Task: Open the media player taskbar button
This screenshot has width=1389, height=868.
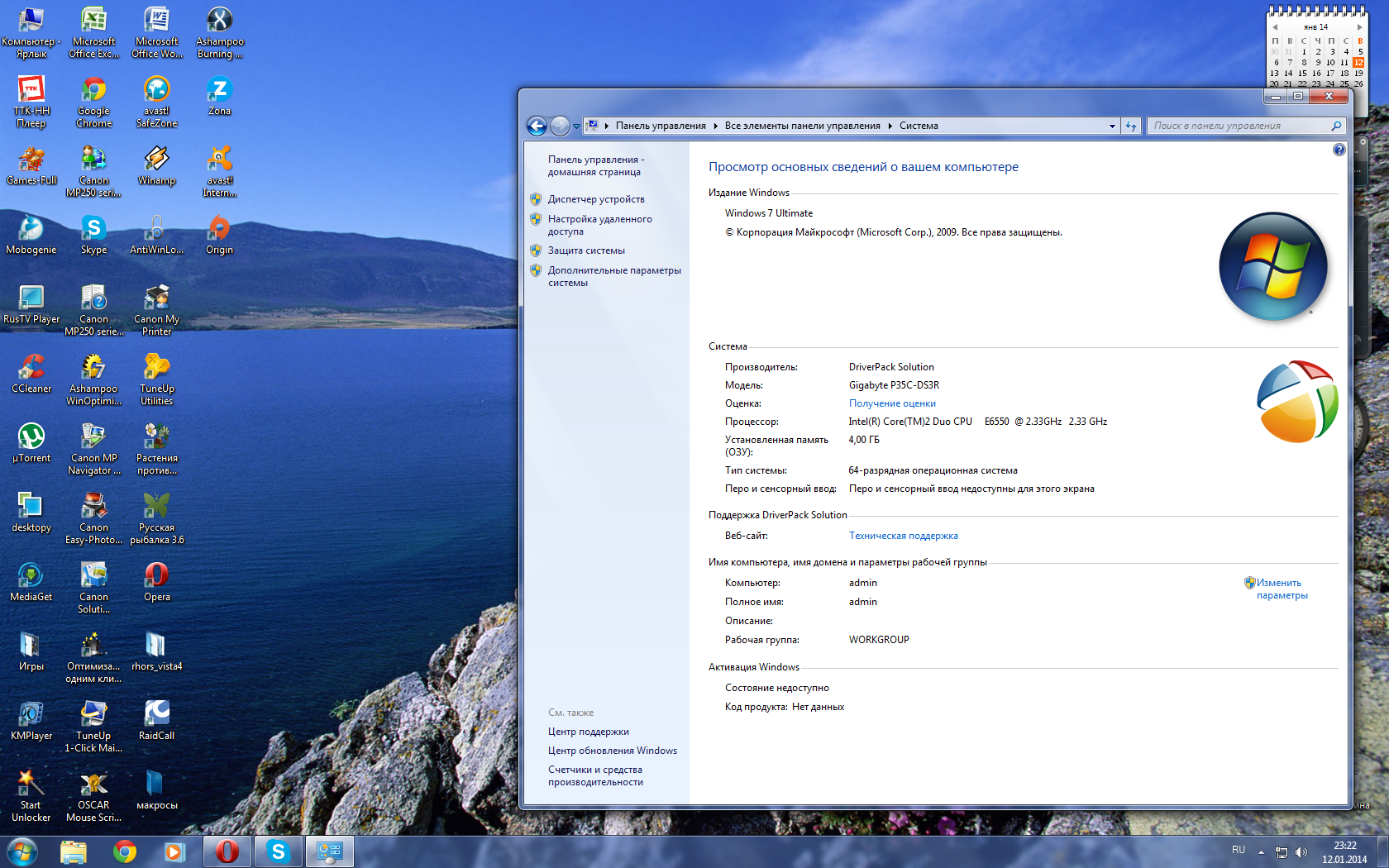Action: pos(174,851)
